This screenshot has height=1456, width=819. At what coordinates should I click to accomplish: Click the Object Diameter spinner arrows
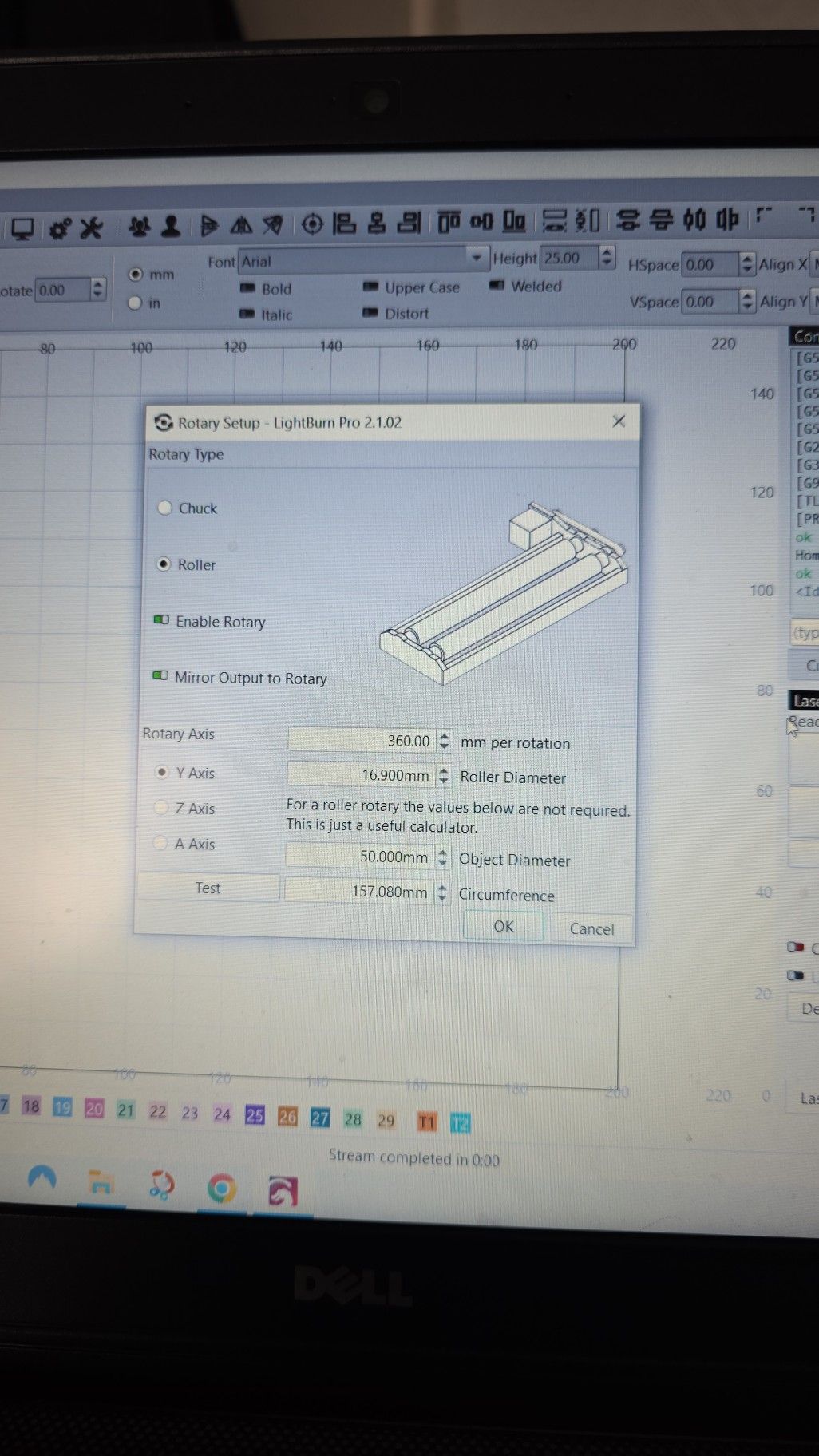[x=442, y=857]
